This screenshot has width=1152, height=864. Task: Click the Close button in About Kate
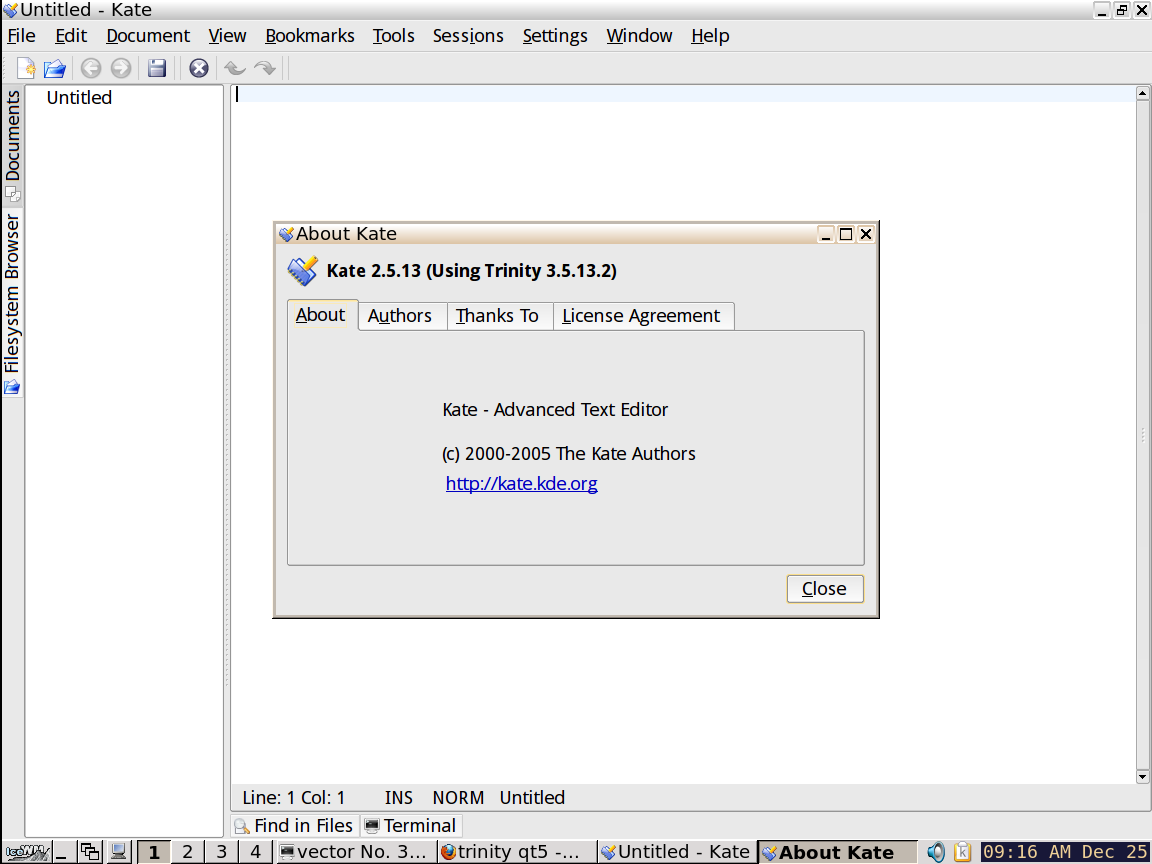click(x=825, y=589)
